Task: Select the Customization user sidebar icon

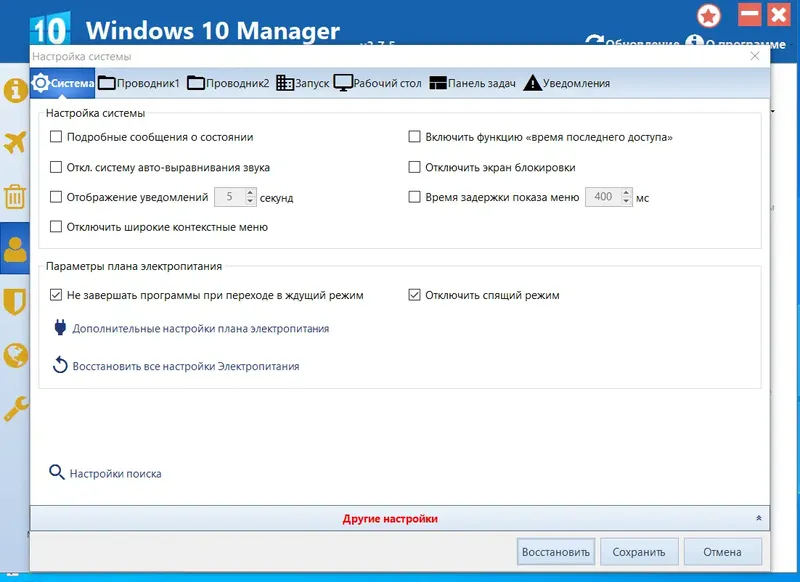Action: click(15, 249)
